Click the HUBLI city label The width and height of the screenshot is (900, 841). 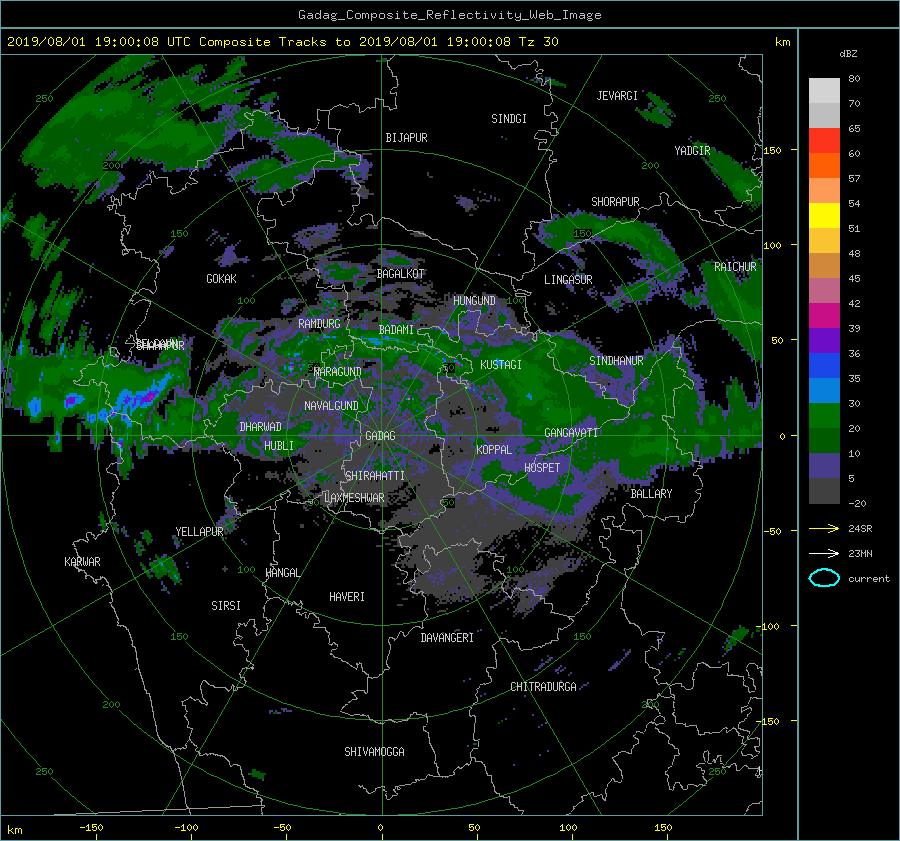(278, 445)
